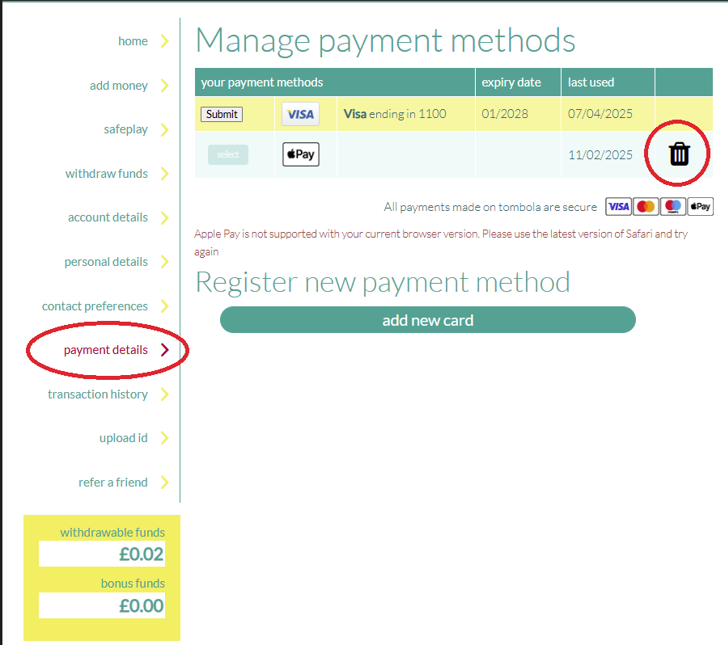
Task: Select the payment details menu item
Action: click(106, 350)
